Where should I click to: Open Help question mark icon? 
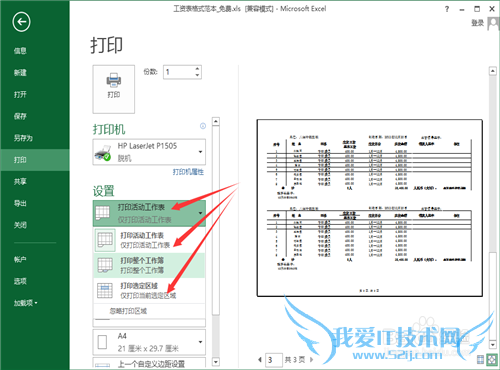click(x=447, y=9)
